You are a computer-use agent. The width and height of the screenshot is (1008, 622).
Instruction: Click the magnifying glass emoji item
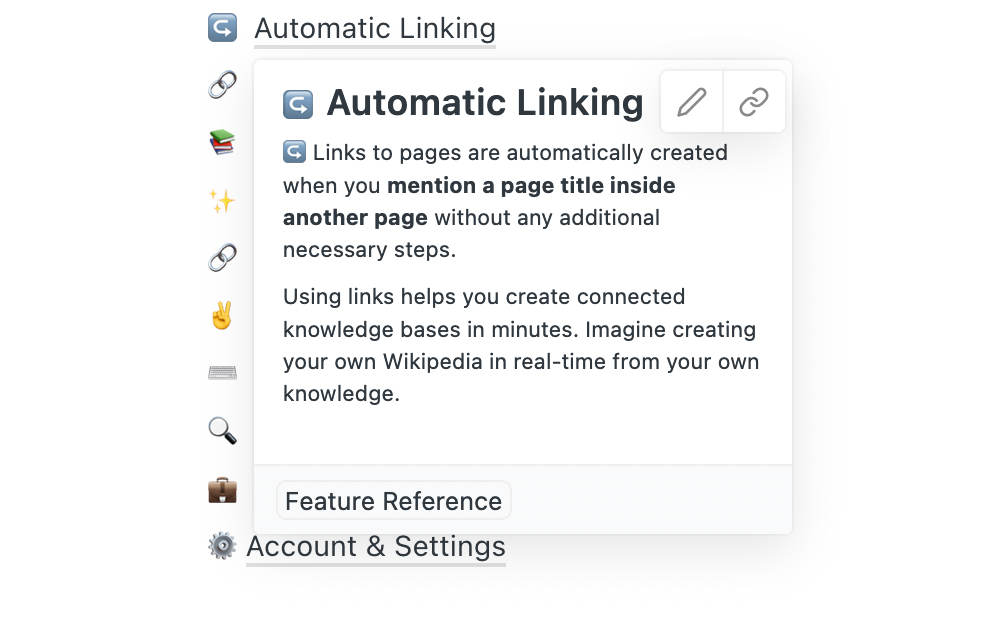[x=222, y=431]
